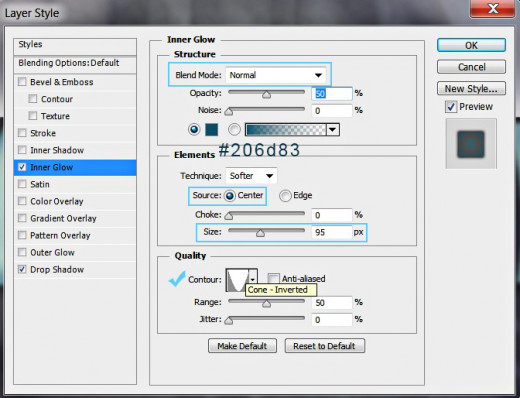Enable the Anti-aliased checkbox
Screen dimensions: 520x398
(273, 278)
